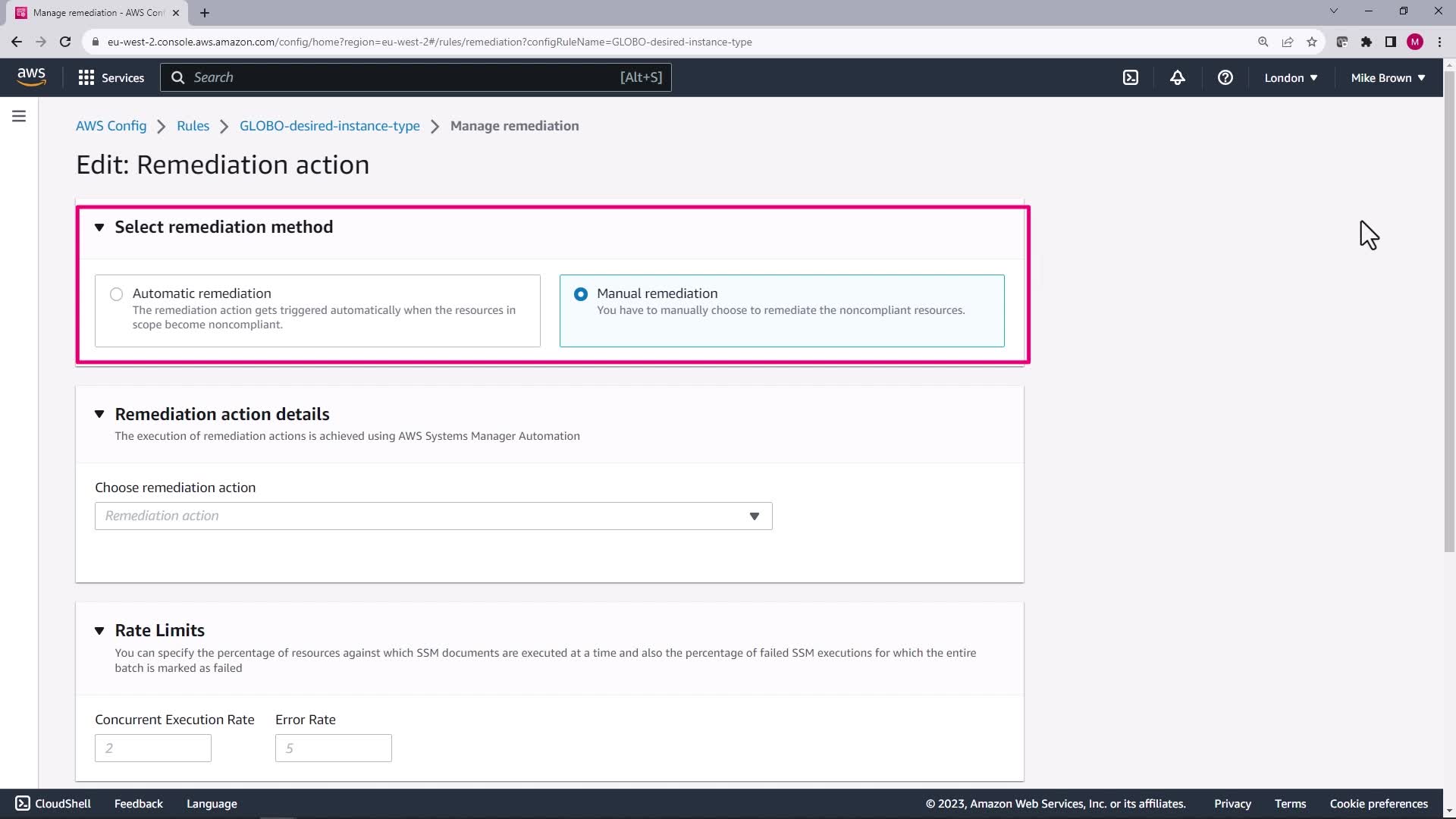Open the Language option in footer

click(212, 803)
